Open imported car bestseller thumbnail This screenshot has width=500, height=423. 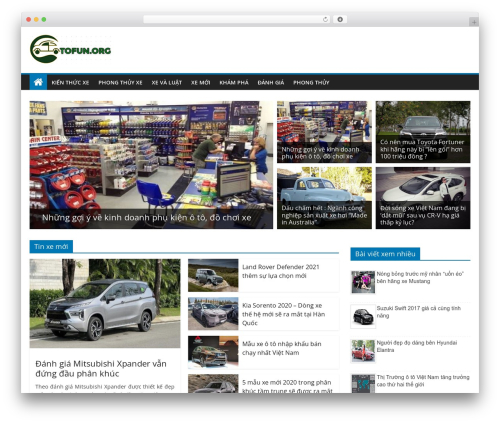213,352
